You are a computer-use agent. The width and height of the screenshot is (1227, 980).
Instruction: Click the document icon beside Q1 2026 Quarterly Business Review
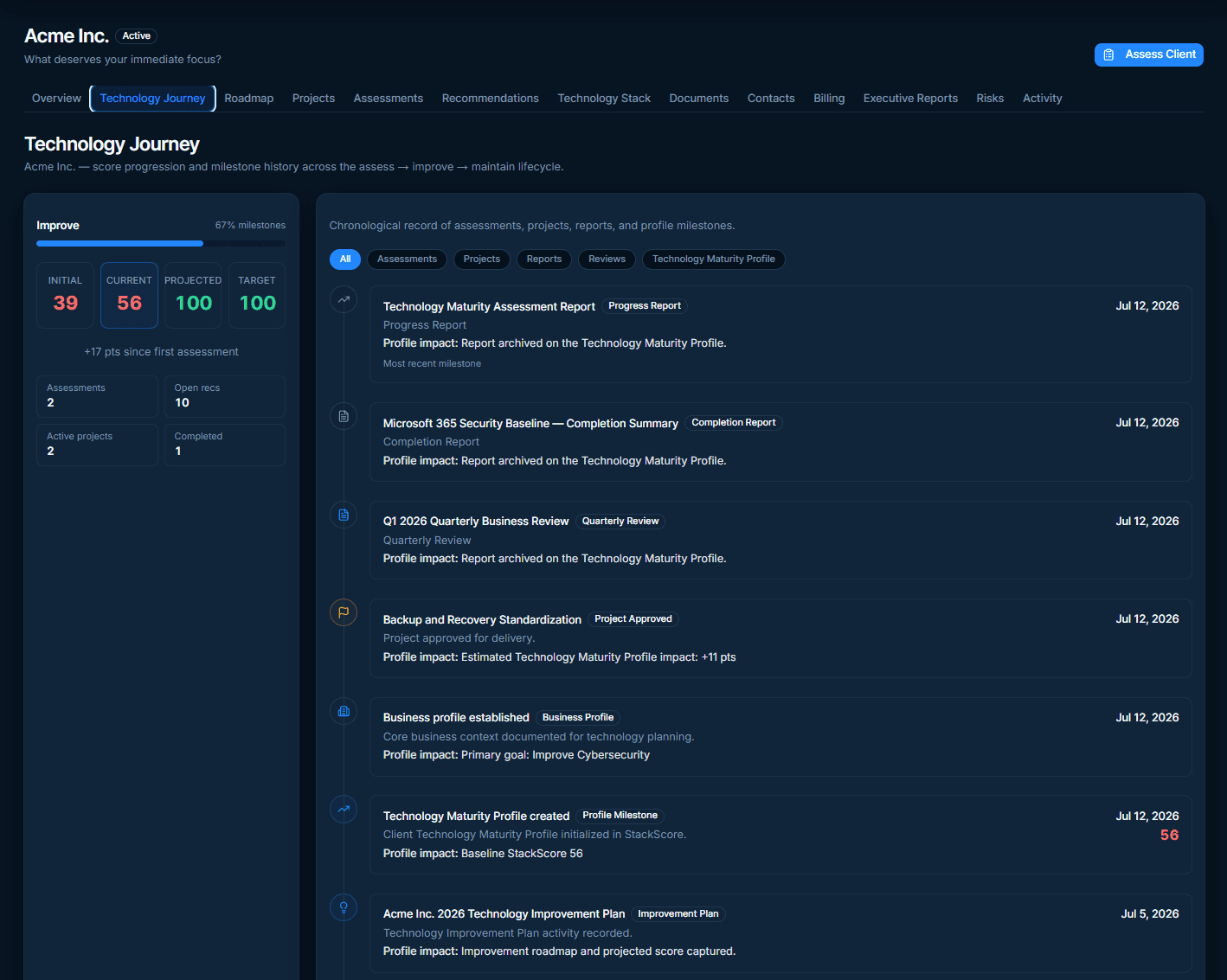click(344, 515)
